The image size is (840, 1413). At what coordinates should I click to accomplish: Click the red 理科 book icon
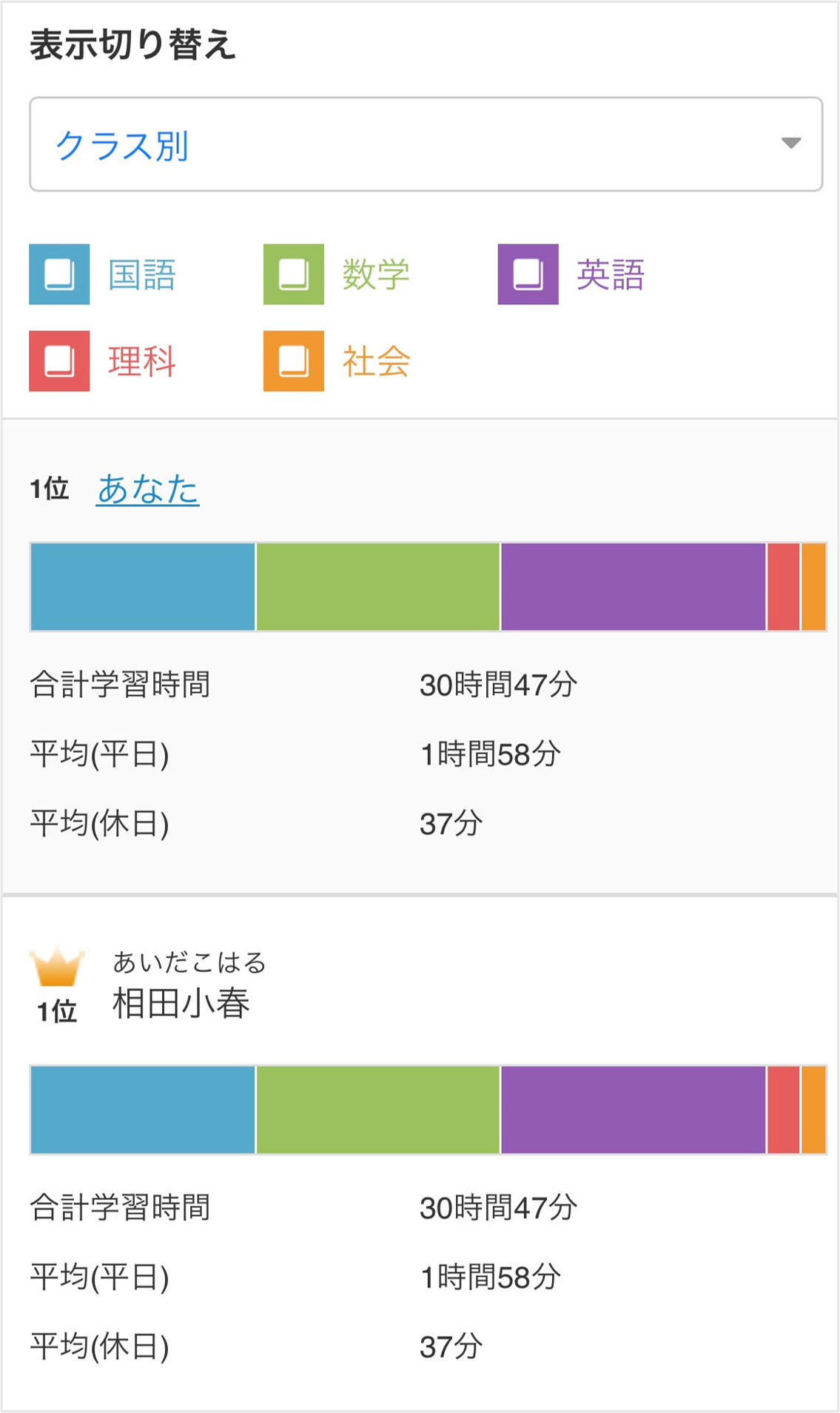(x=59, y=361)
